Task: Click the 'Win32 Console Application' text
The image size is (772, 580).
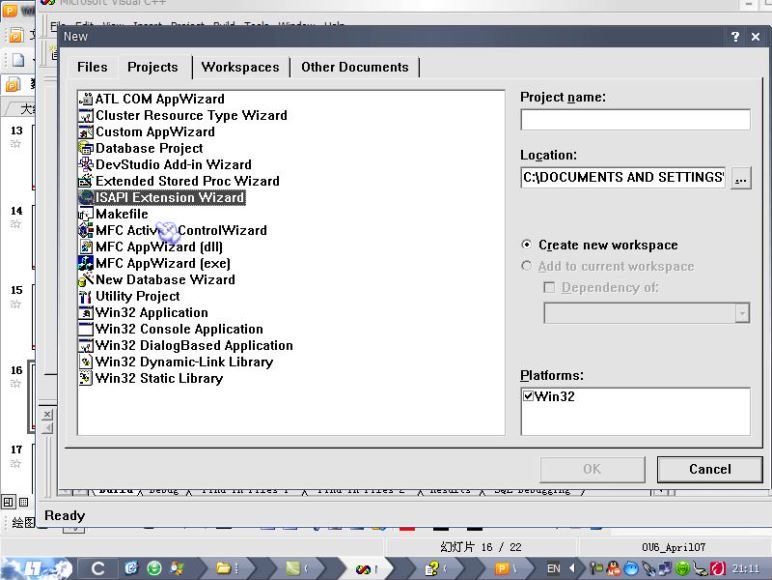Action: (179, 329)
